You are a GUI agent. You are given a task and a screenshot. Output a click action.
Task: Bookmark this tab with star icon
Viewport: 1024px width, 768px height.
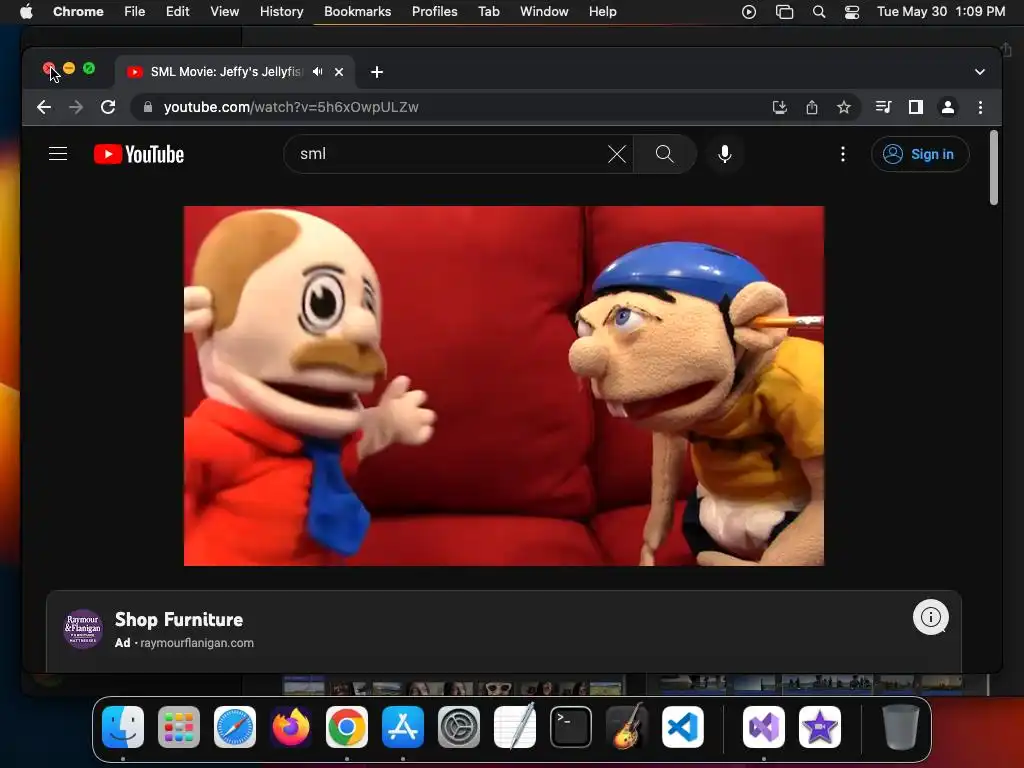coord(843,107)
